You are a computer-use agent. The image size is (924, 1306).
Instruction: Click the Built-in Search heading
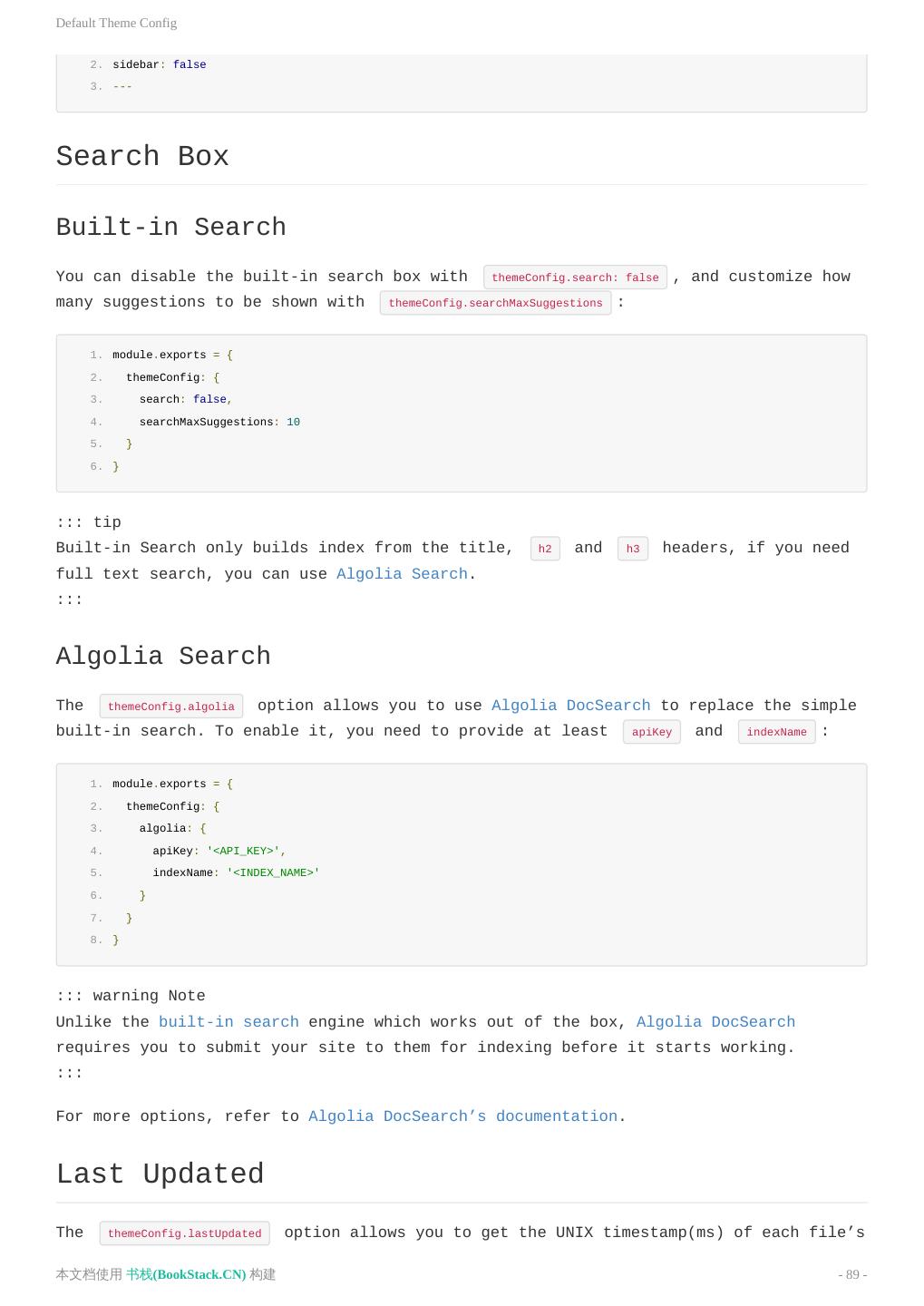click(x=170, y=227)
